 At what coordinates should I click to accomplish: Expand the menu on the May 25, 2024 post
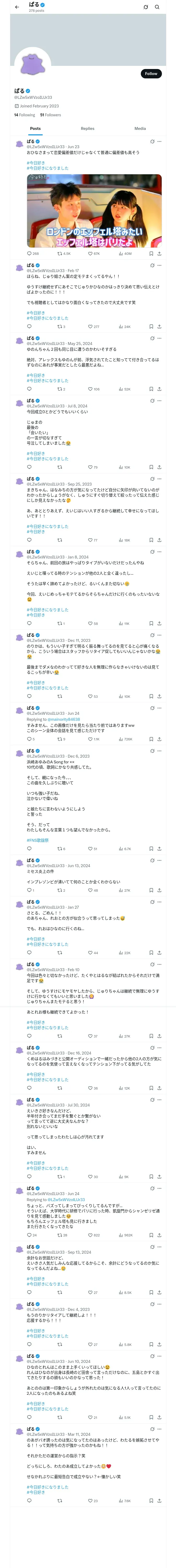(x=160, y=338)
